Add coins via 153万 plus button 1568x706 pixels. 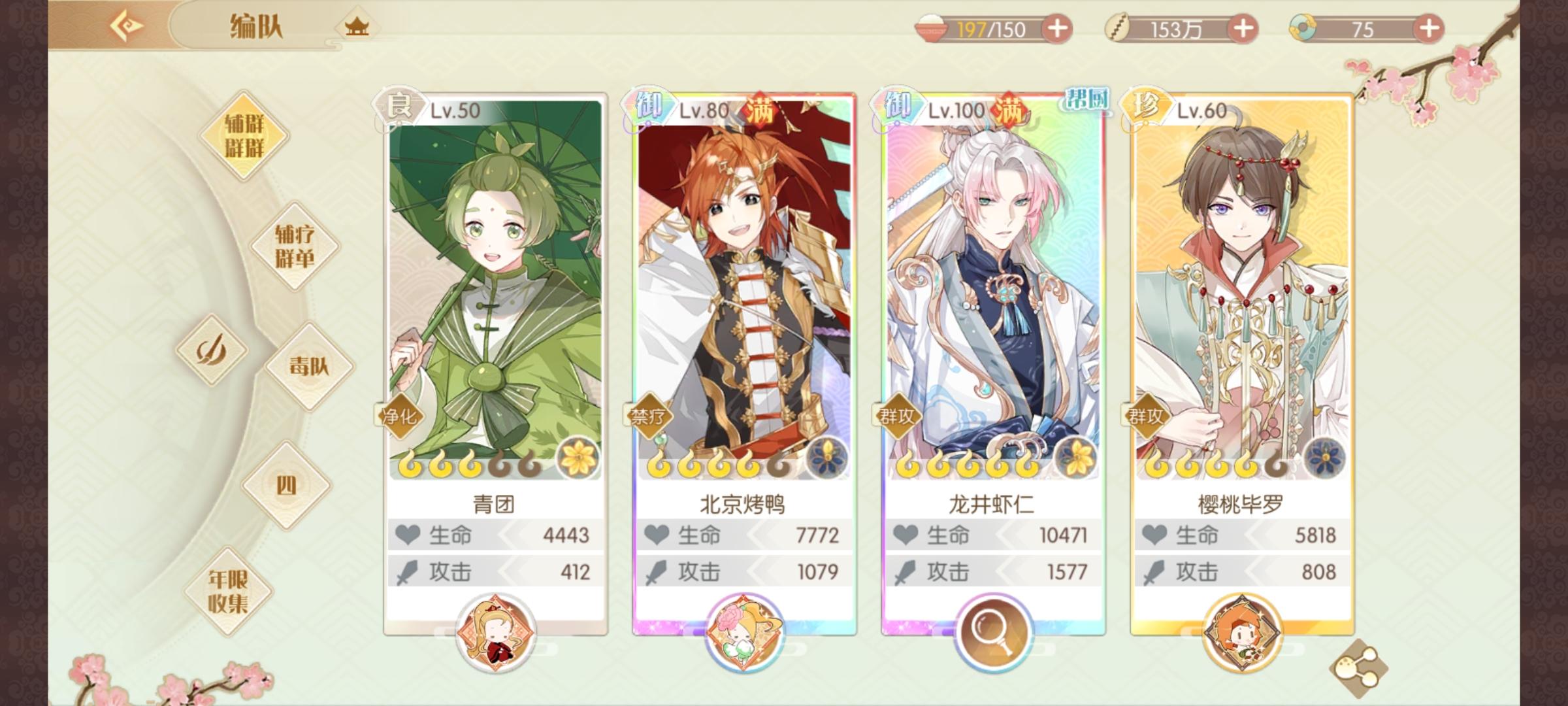point(1243,29)
